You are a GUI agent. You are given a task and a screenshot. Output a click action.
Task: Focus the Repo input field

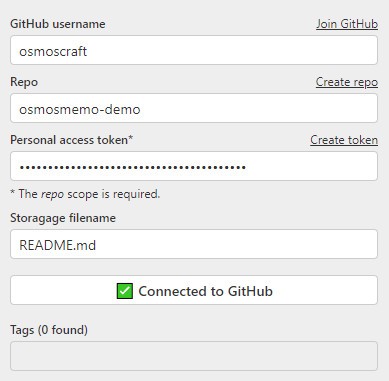click(194, 108)
